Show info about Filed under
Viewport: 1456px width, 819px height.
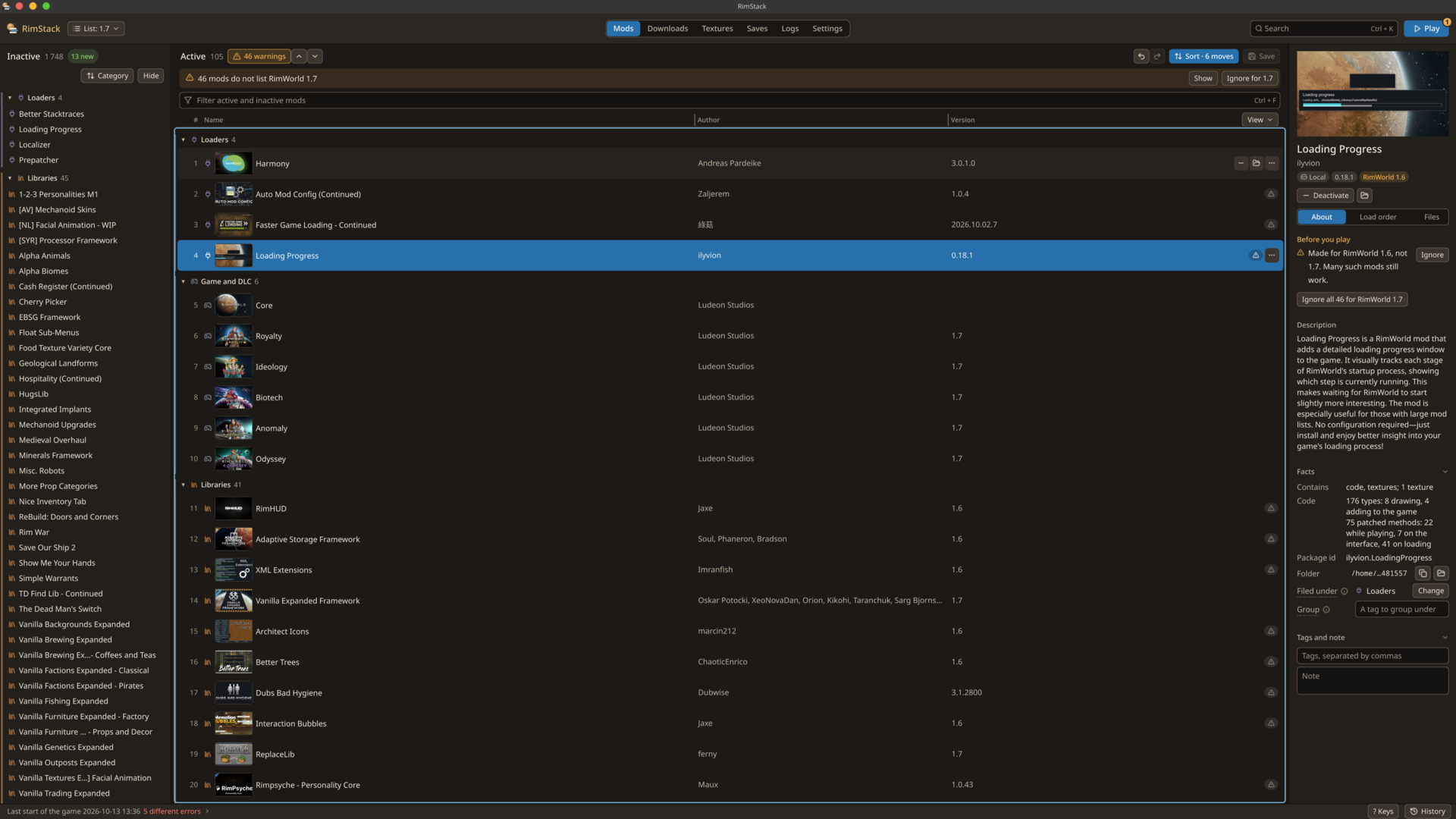pyautogui.click(x=1344, y=591)
